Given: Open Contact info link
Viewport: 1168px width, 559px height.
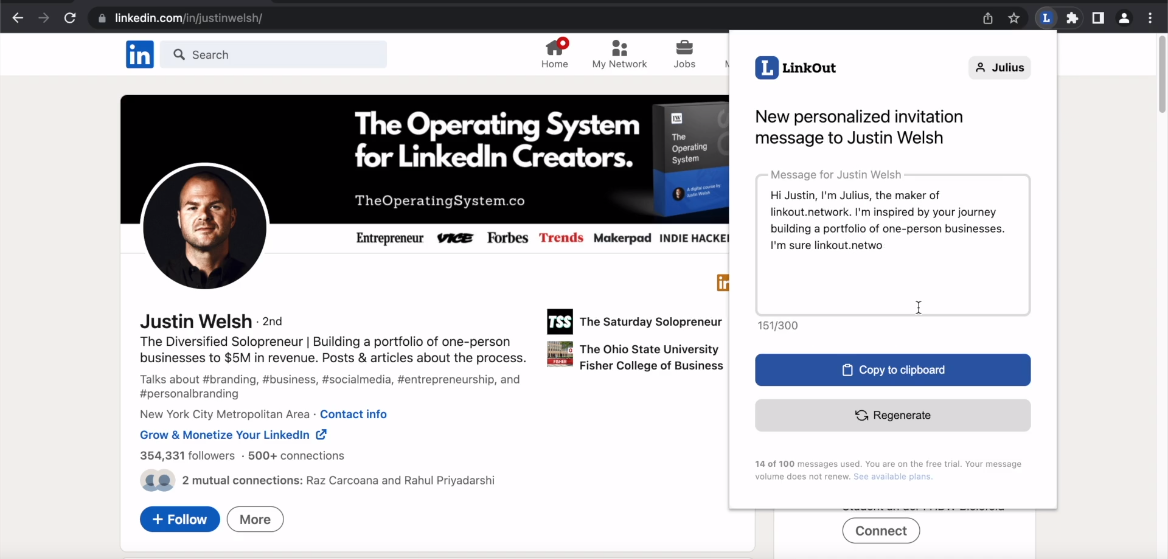Looking at the screenshot, I should (353, 414).
